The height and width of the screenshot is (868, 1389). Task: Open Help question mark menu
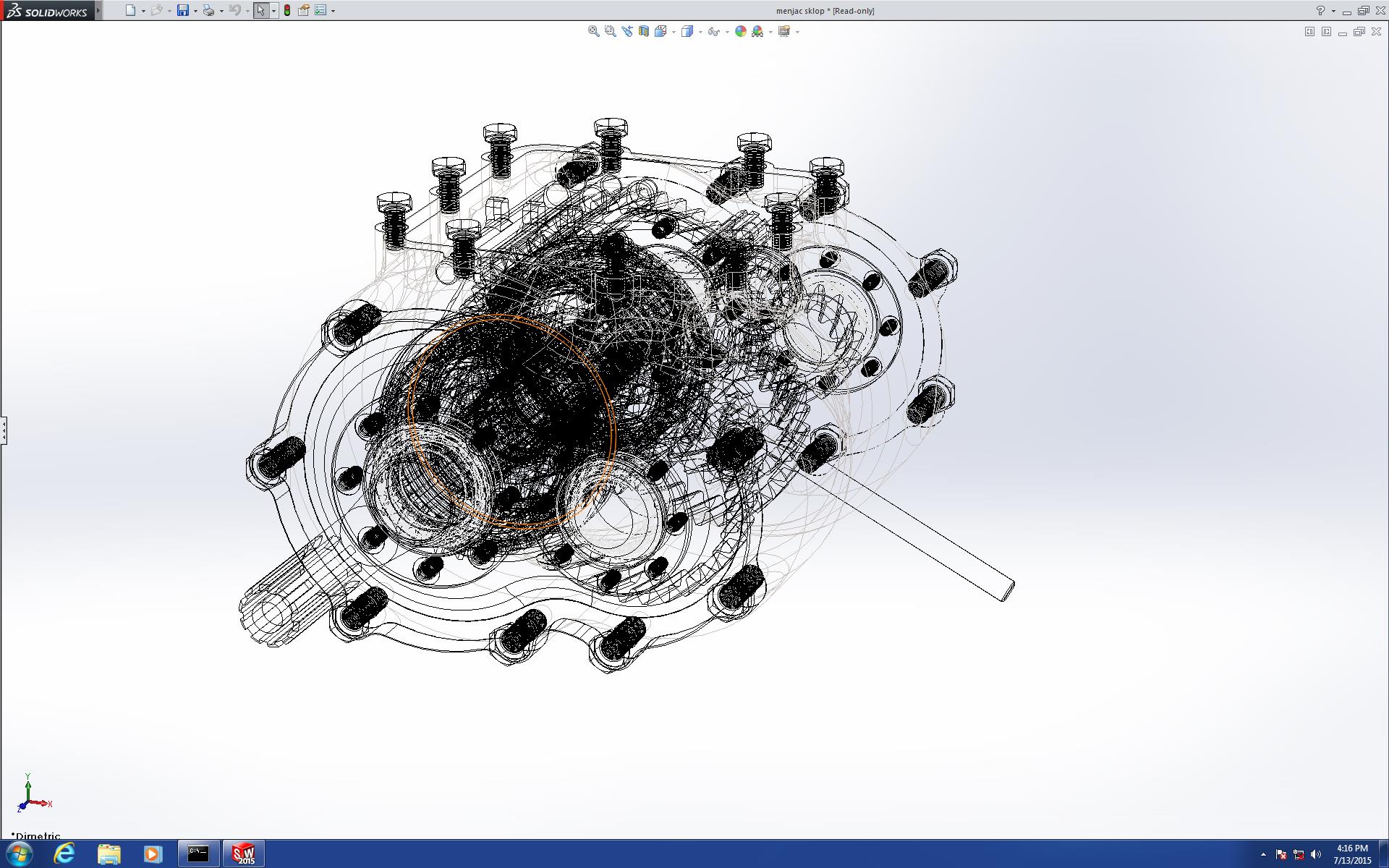pos(1320,10)
